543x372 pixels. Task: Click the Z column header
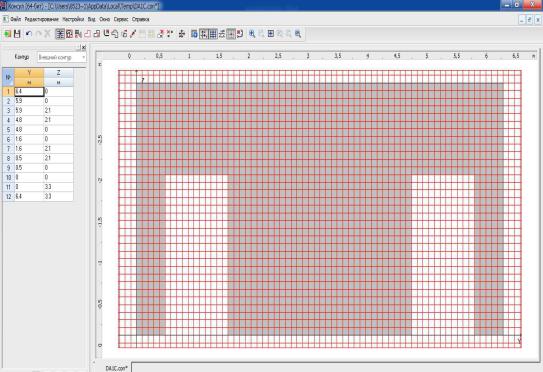[59, 73]
